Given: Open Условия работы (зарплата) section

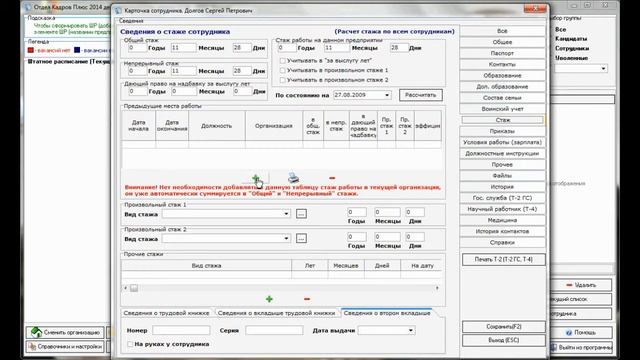Looking at the screenshot, I should pos(502,142).
